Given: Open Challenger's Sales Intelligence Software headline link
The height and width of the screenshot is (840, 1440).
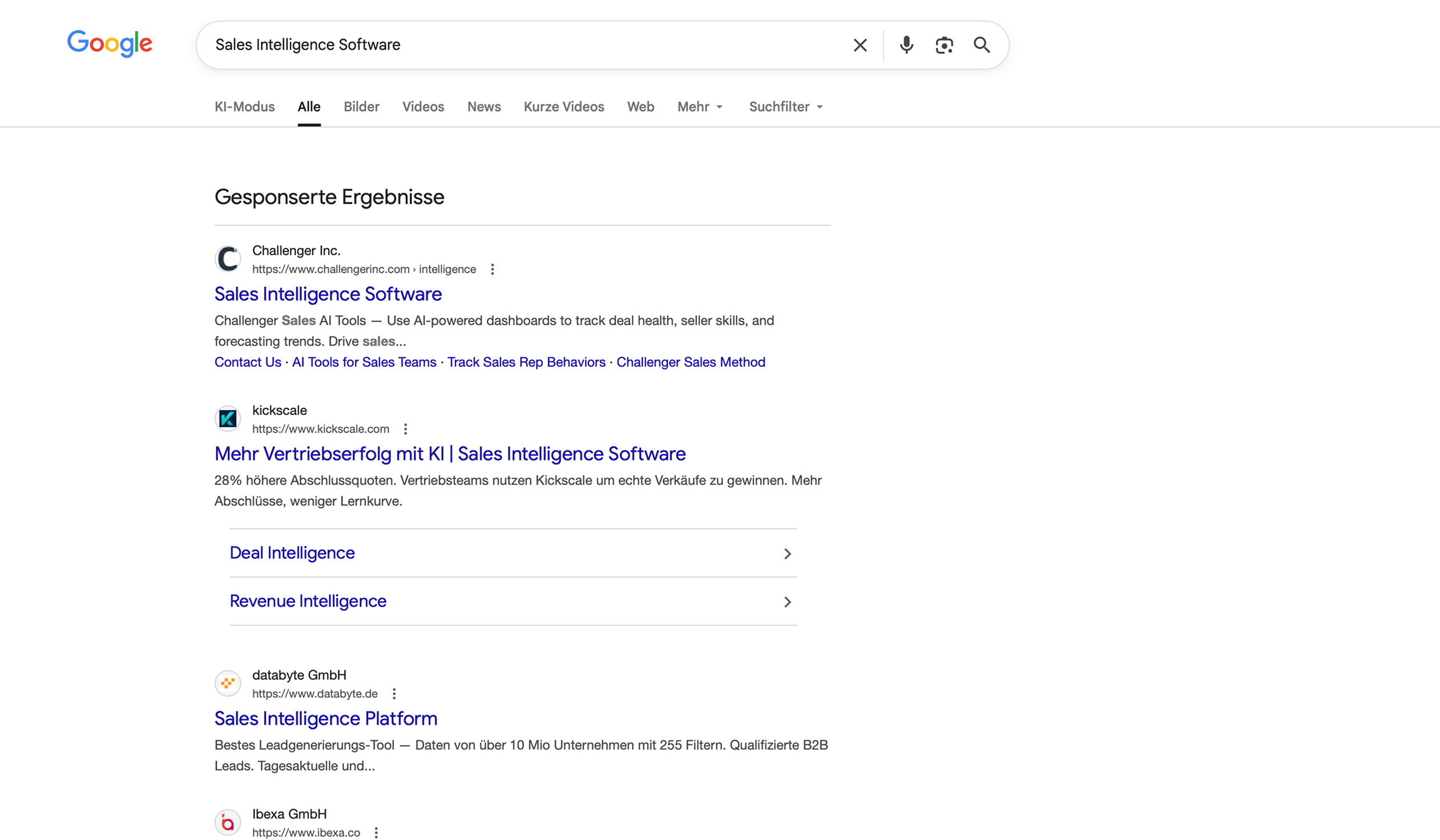Looking at the screenshot, I should point(328,294).
